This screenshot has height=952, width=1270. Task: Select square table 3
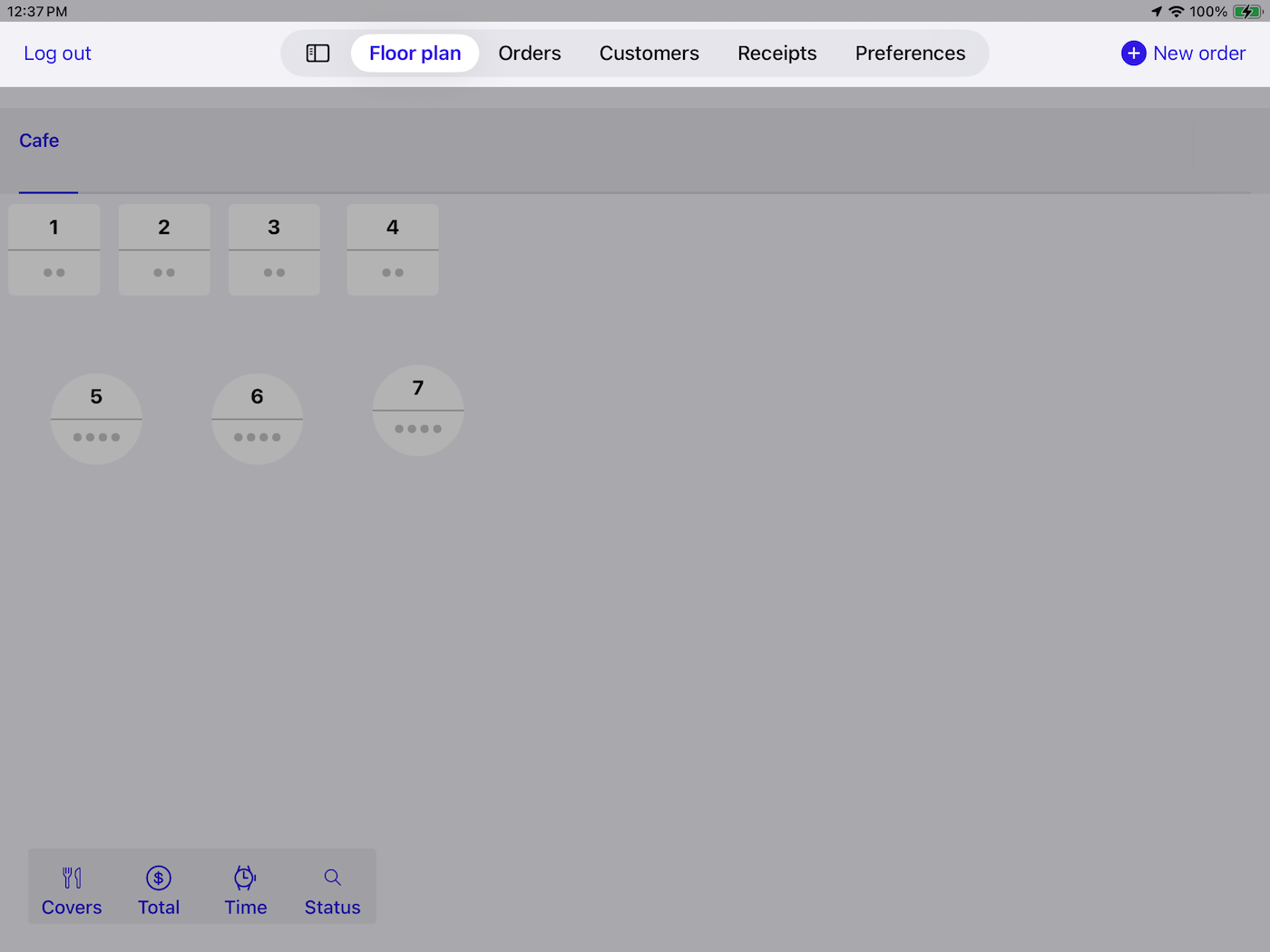tap(274, 249)
